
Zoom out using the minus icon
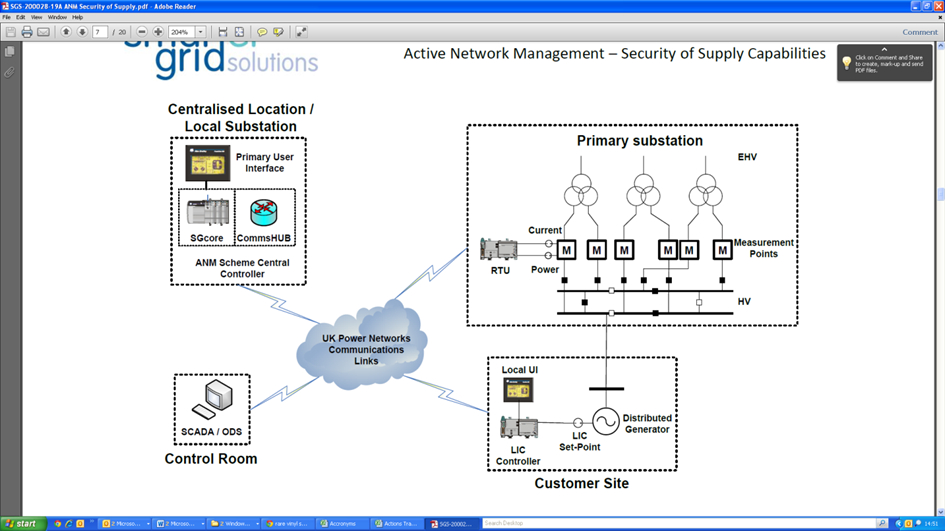(x=142, y=32)
